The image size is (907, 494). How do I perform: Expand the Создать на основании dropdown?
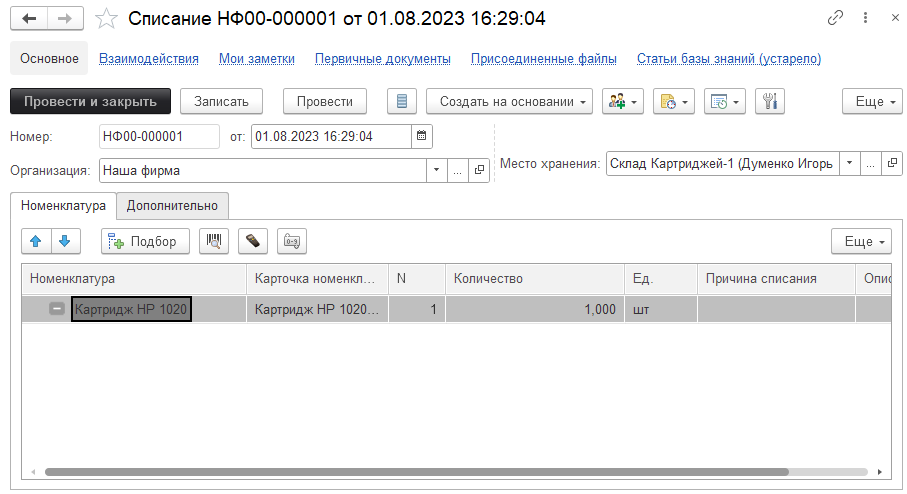pos(510,101)
